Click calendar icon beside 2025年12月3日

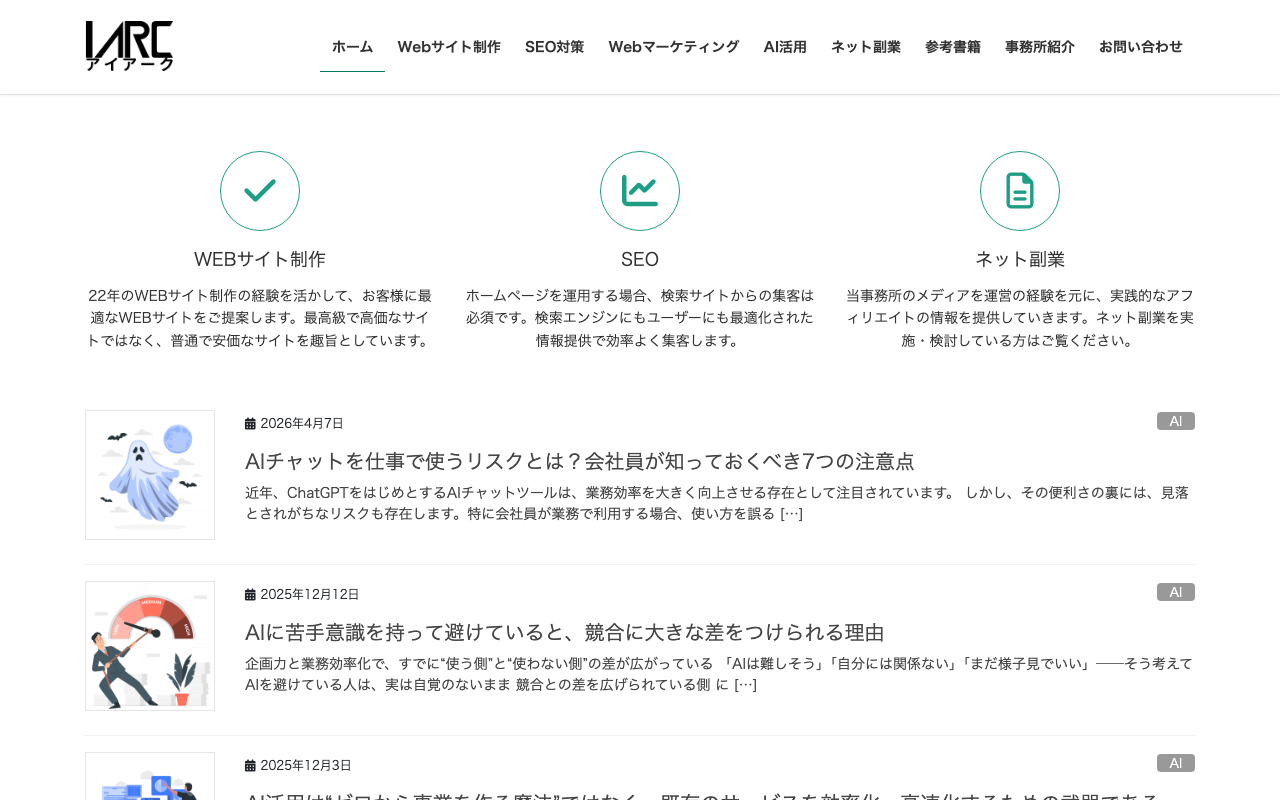[x=250, y=766]
